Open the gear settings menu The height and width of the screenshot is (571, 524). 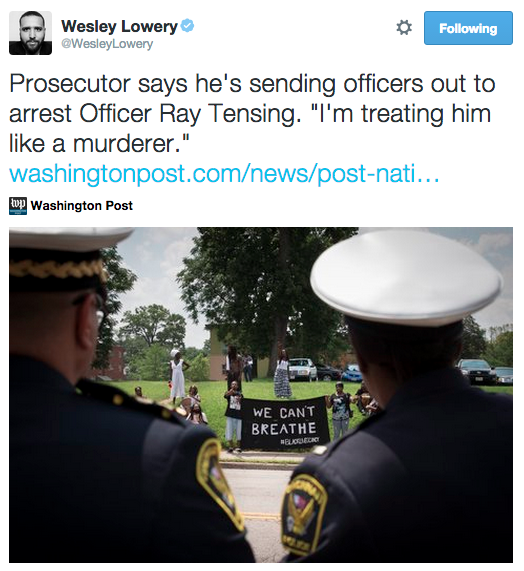(x=404, y=28)
